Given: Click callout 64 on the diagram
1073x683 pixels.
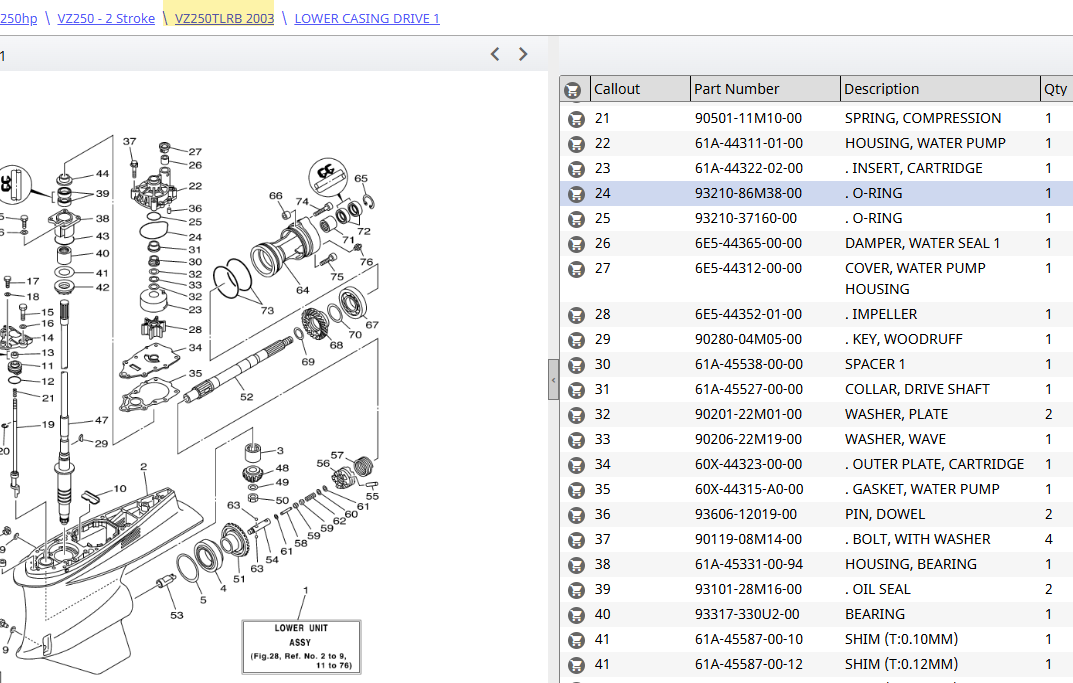Looking at the screenshot, I should (302, 290).
